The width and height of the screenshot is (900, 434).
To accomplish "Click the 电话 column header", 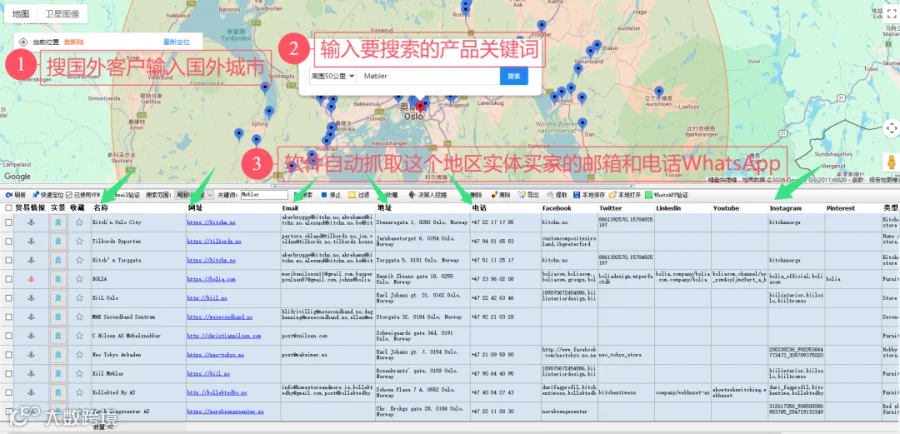I will point(480,208).
